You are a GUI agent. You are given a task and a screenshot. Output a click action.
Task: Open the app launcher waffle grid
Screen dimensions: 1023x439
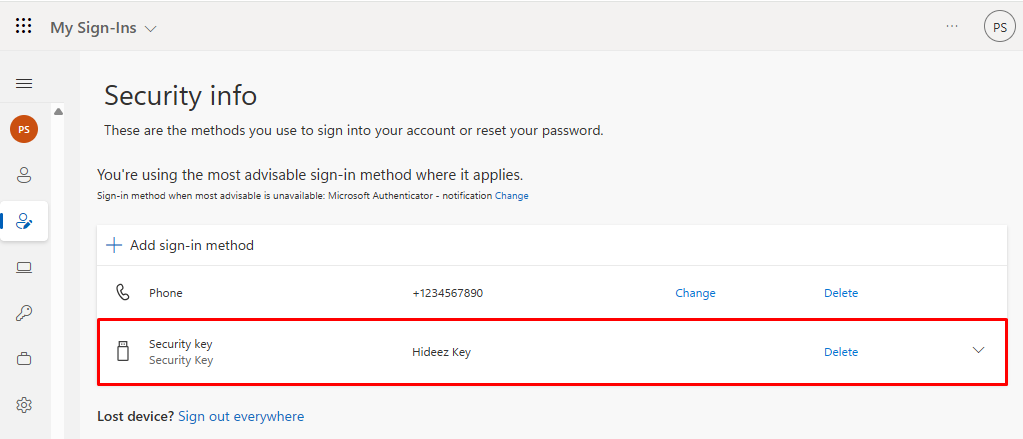point(24,27)
